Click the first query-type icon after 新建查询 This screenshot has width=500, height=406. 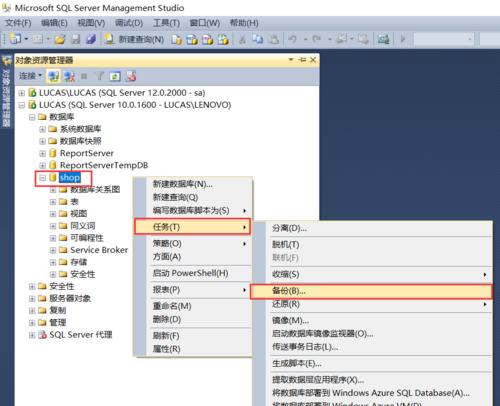pos(177,40)
